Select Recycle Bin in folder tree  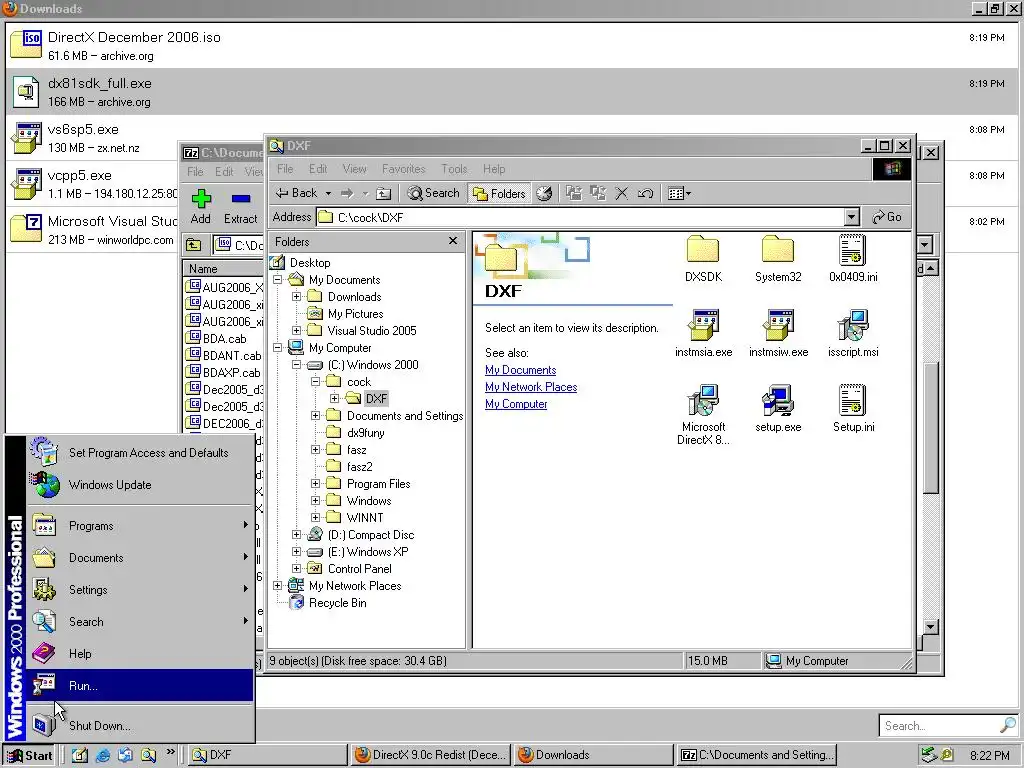tap(337, 603)
